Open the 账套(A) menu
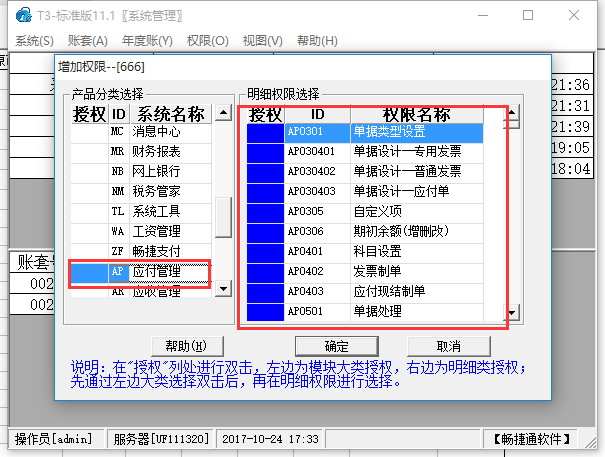 pos(88,41)
